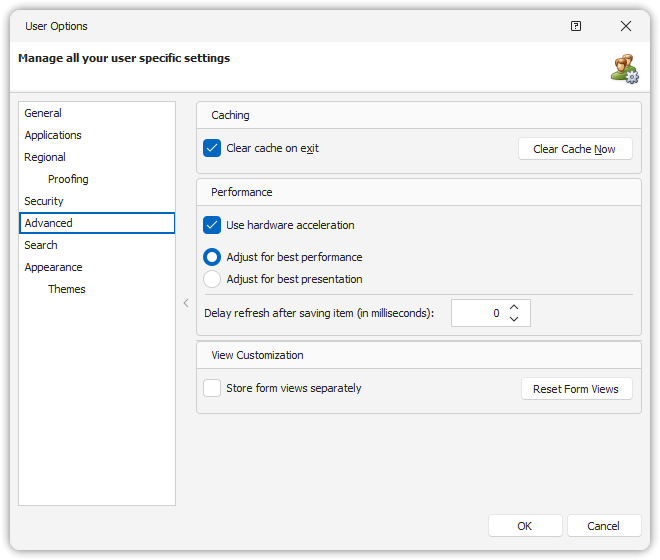The width and height of the screenshot is (660, 560).
Task: Confirm changes with the OK button
Action: coord(525,526)
